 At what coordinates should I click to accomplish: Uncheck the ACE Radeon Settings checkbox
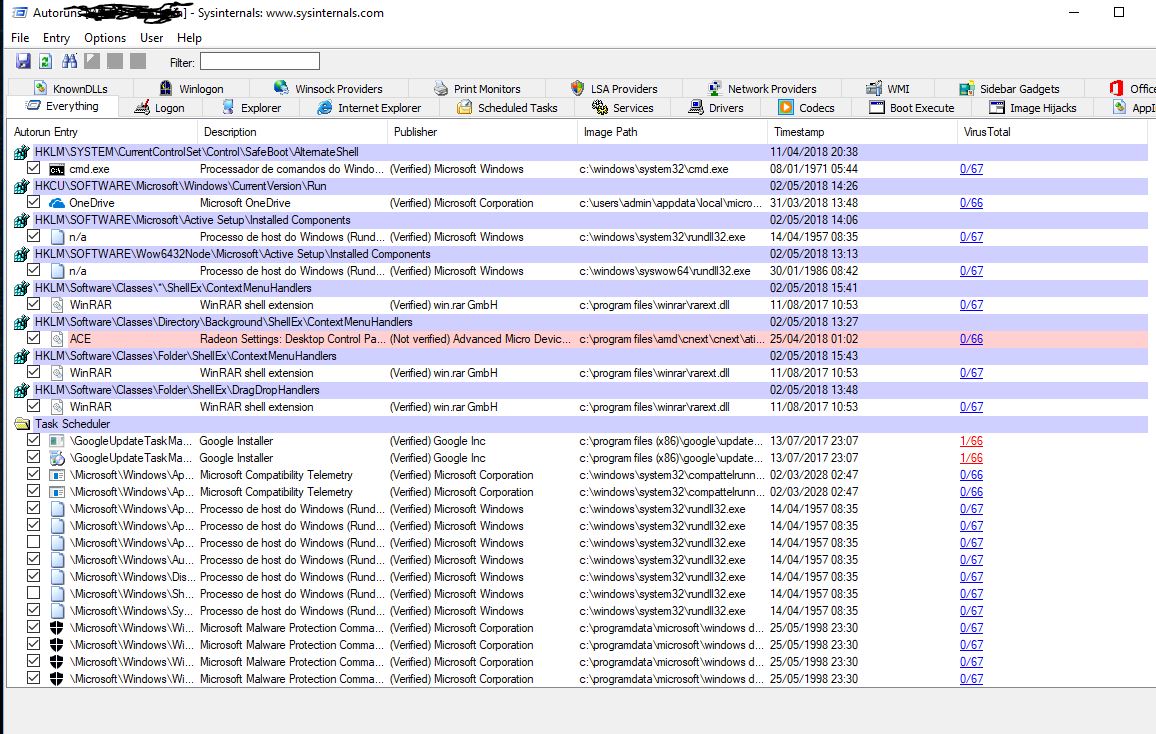pyautogui.click(x=33, y=338)
